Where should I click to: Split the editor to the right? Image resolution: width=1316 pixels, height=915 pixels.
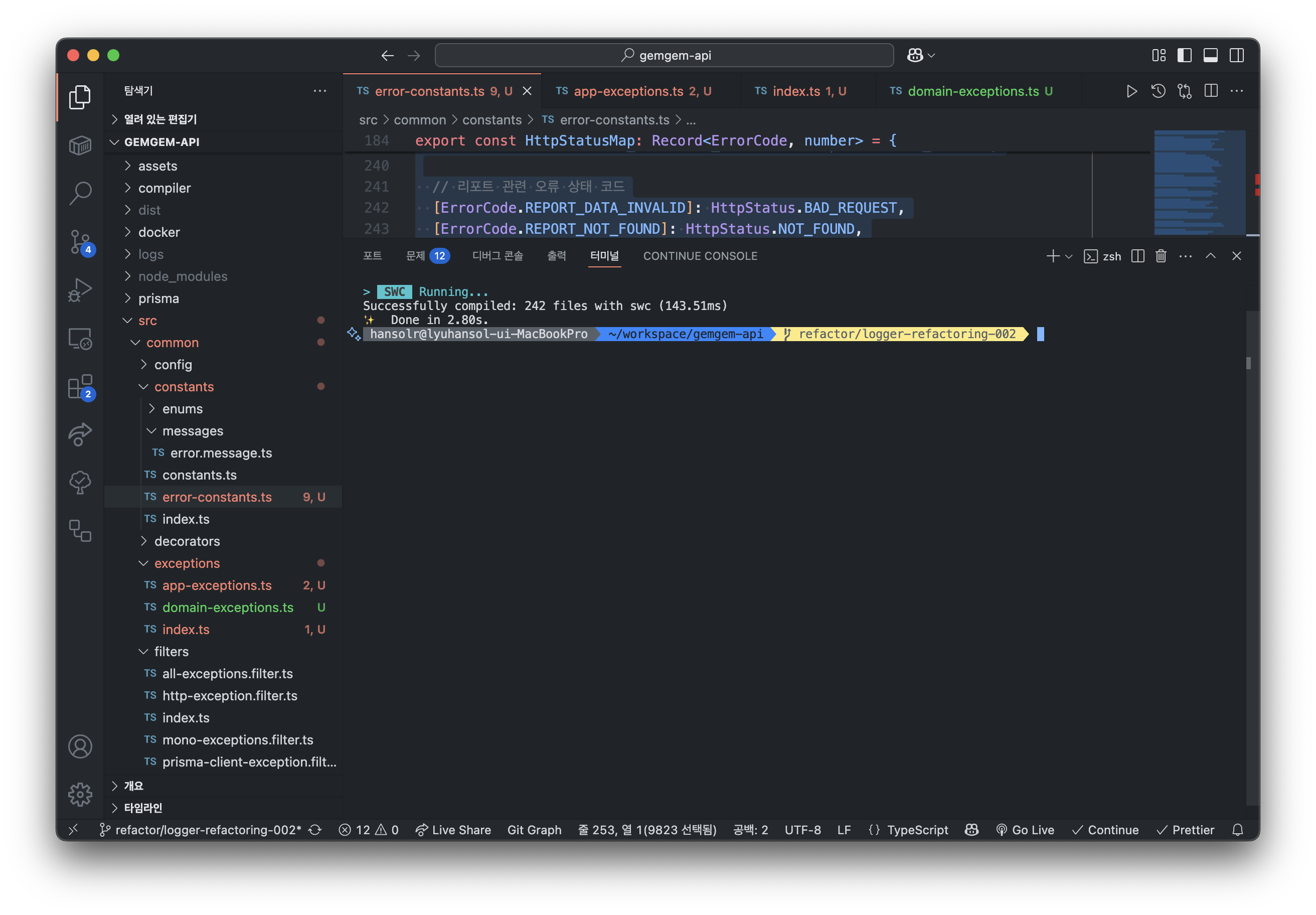1211,91
